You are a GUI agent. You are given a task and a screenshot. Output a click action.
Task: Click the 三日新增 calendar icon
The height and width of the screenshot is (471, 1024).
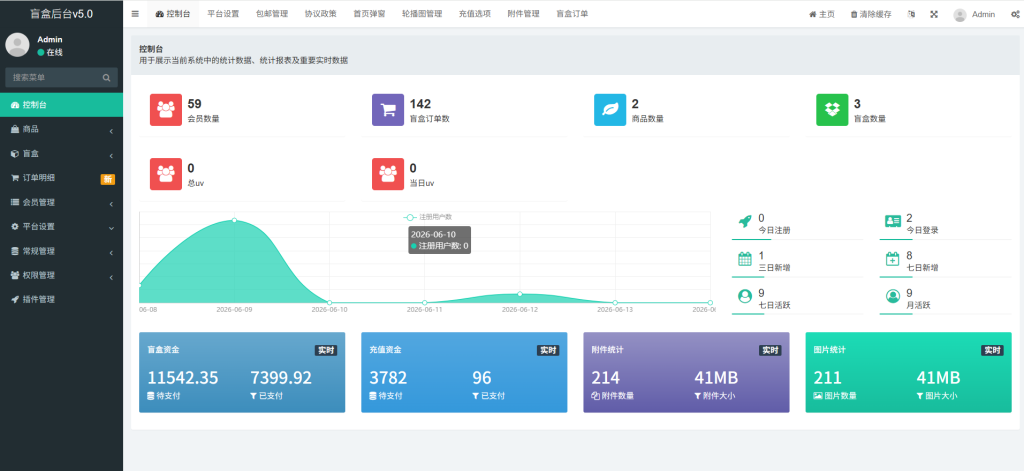click(744, 259)
